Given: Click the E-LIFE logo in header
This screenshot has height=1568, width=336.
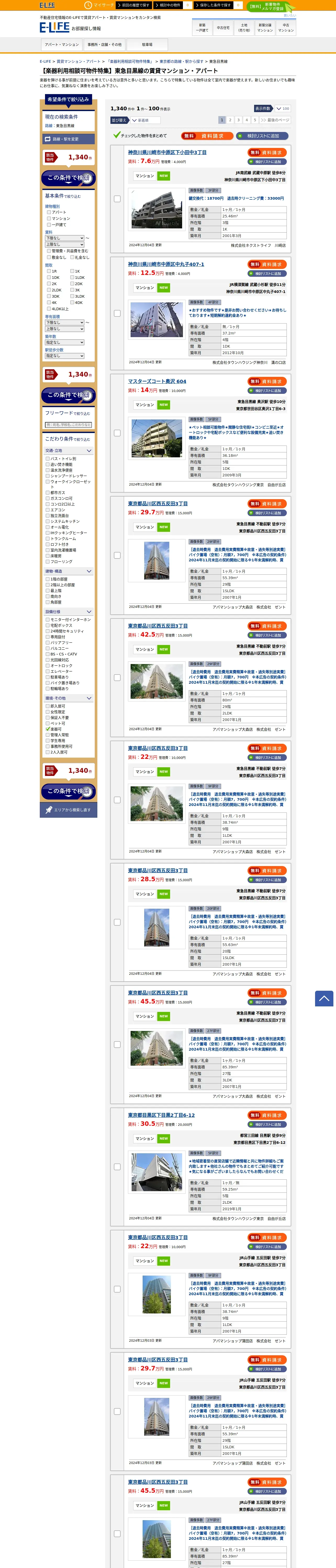Looking at the screenshot, I should 54,27.
